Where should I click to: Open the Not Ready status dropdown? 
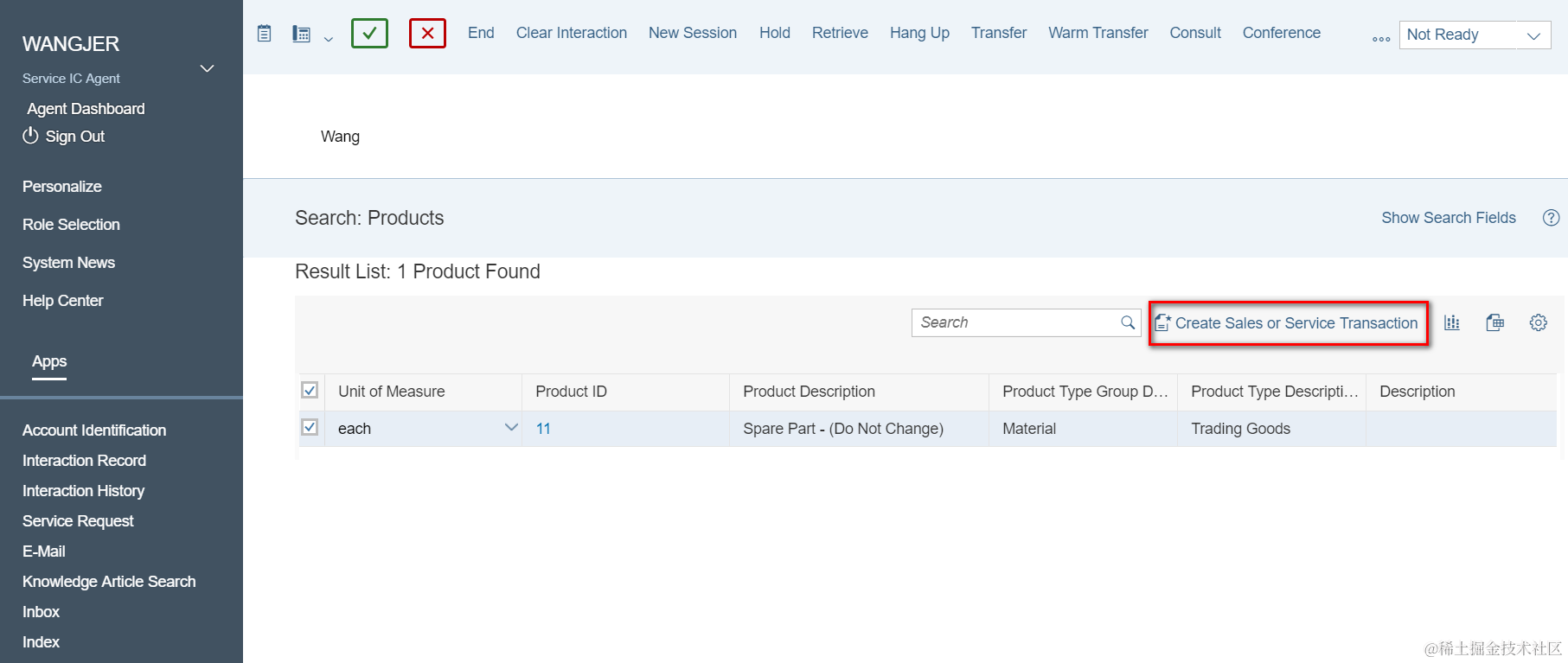tap(1475, 35)
